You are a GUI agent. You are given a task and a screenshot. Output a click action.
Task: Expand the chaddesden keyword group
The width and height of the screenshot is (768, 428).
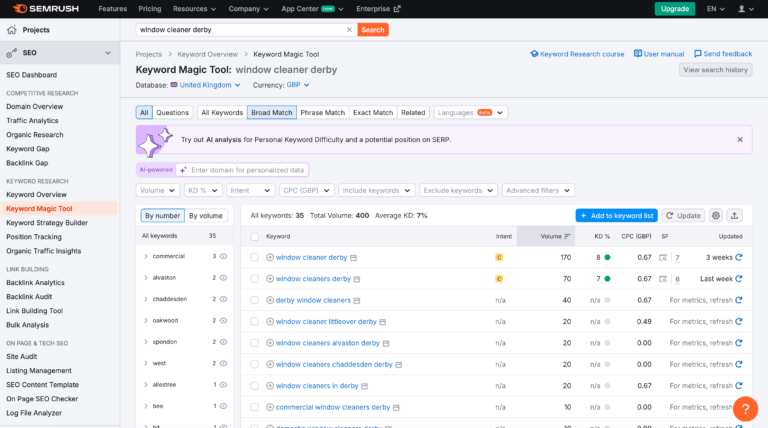145,299
